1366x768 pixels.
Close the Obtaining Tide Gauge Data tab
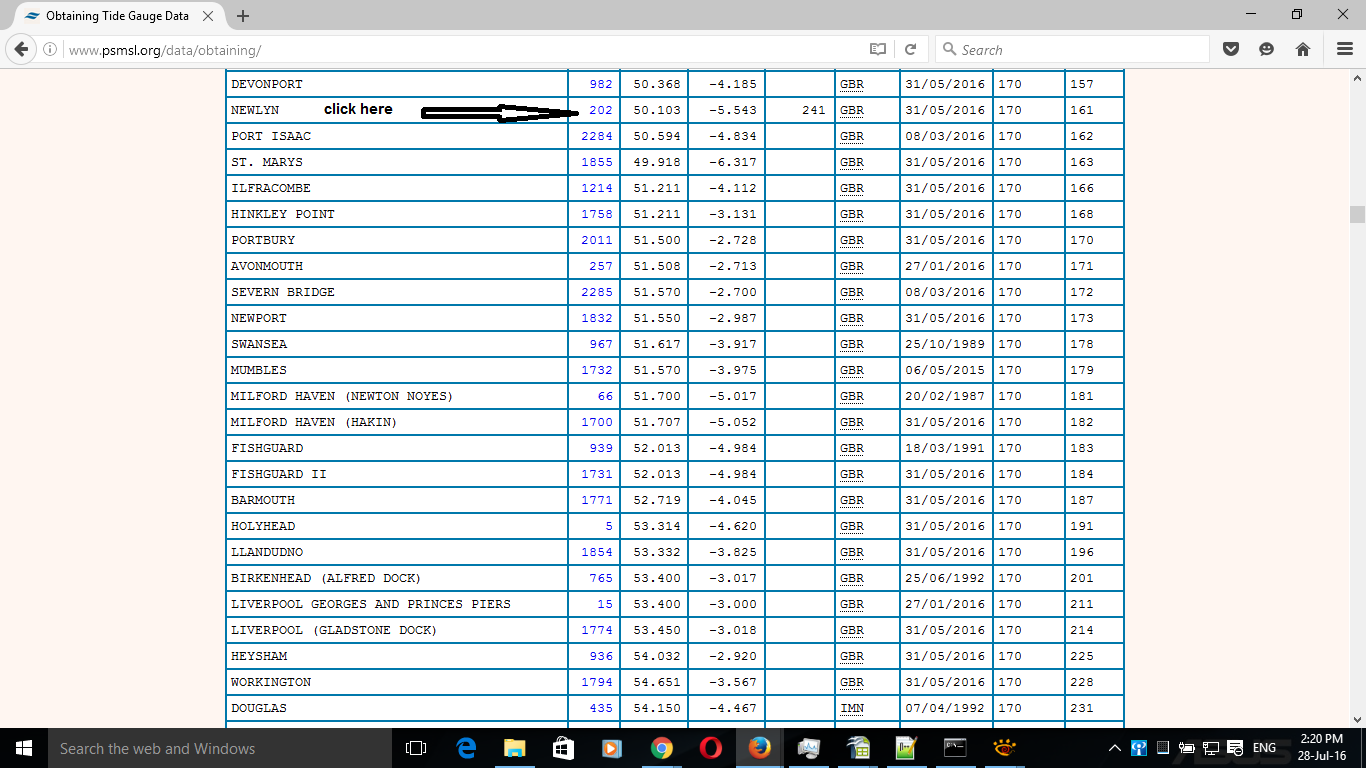click(x=209, y=16)
